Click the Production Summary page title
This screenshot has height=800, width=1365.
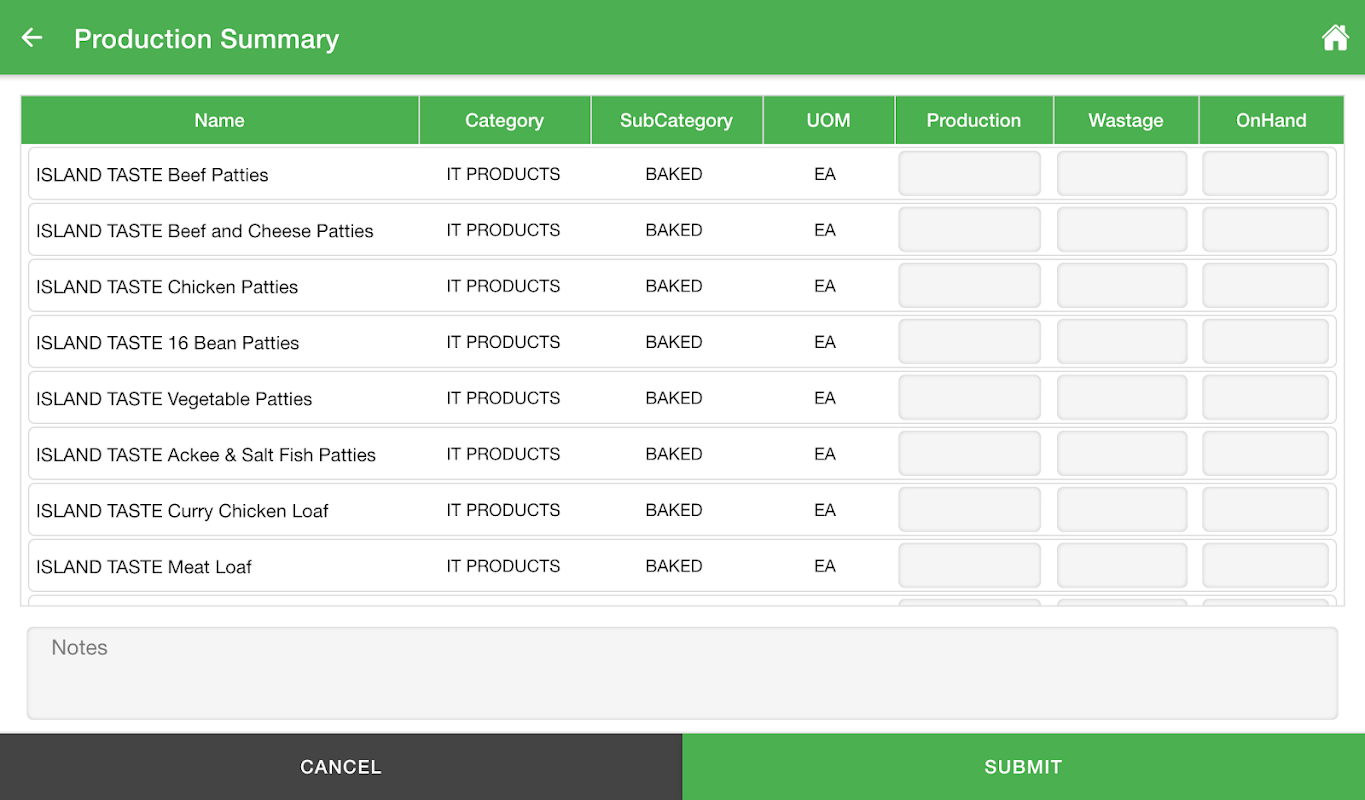pos(206,39)
